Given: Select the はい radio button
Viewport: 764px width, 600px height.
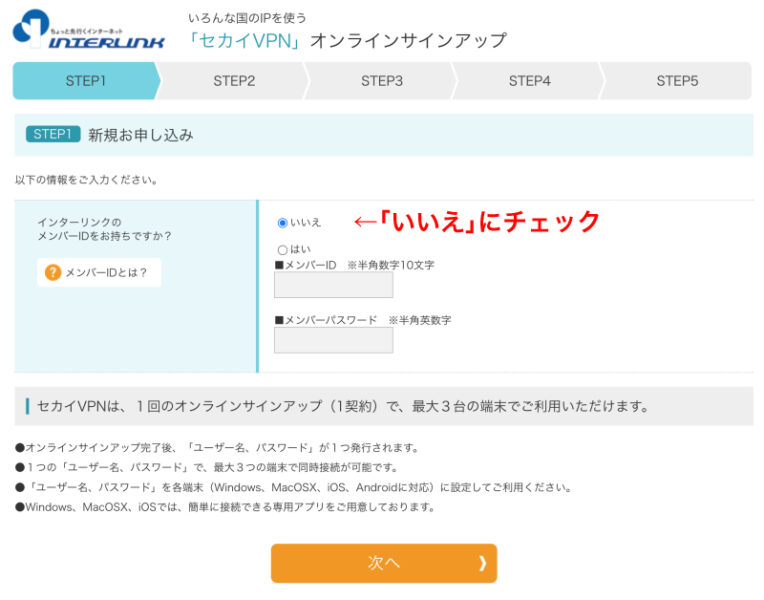Looking at the screenshot, I should click(x=282, y=249).
